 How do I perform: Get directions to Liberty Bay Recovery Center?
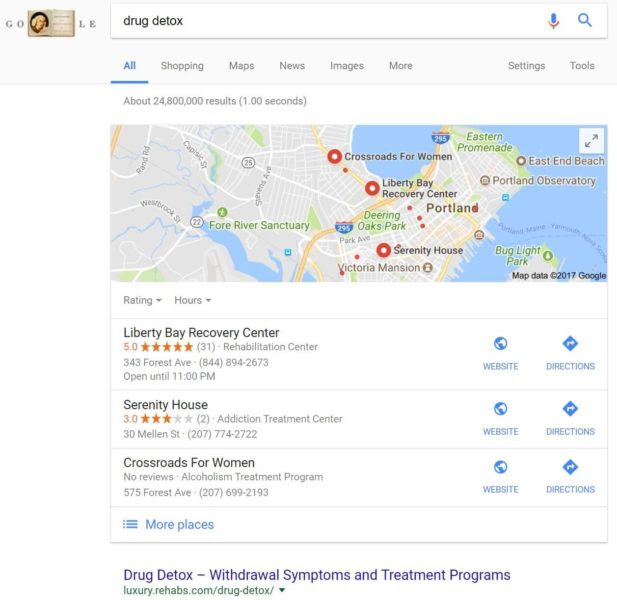[x=570, y=343]
